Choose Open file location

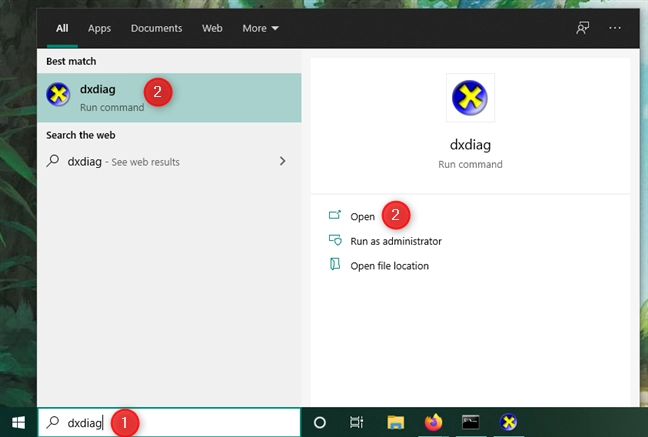pyautogui.click(x=389, y=266)
